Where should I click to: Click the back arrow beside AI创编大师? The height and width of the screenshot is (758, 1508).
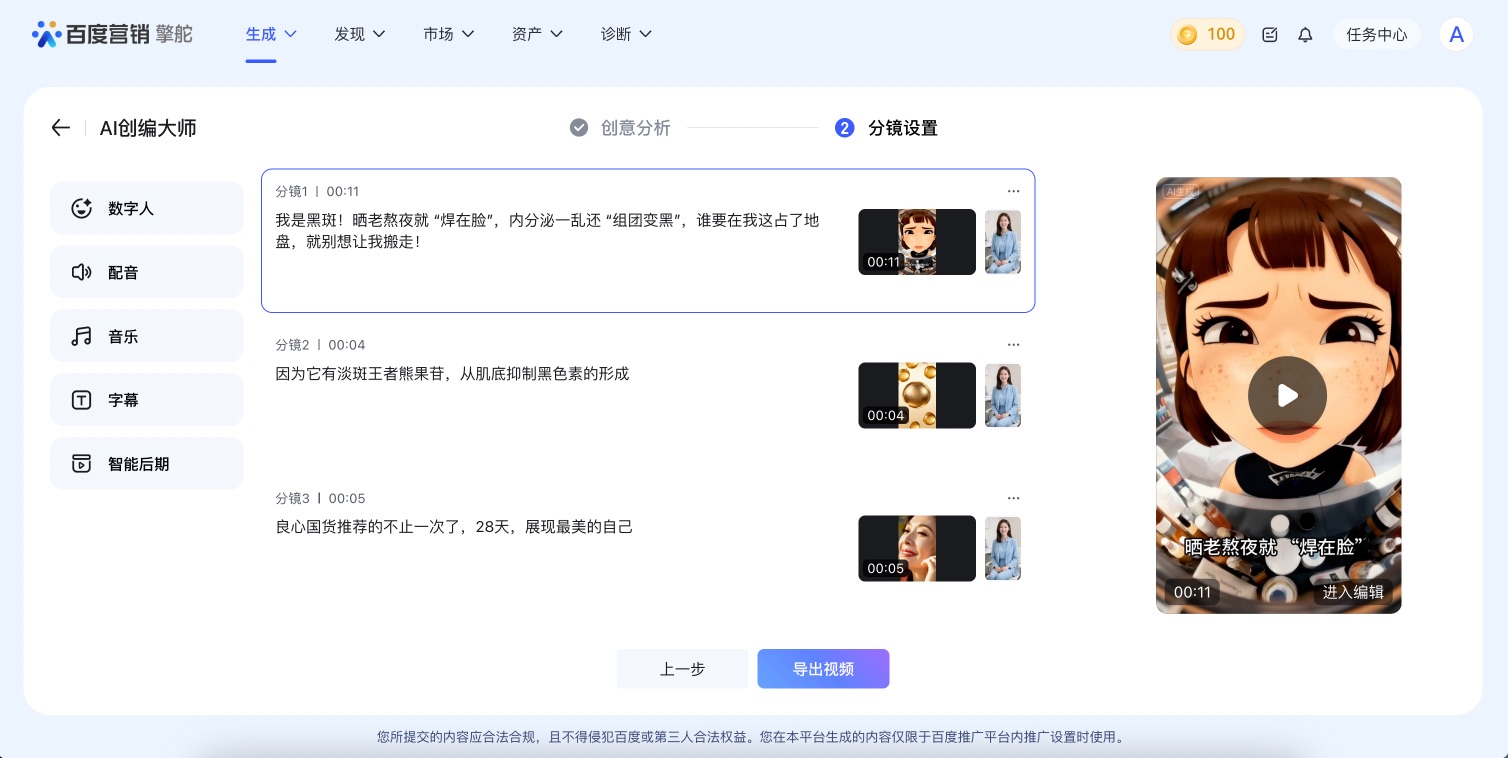(x=61, y=128)
